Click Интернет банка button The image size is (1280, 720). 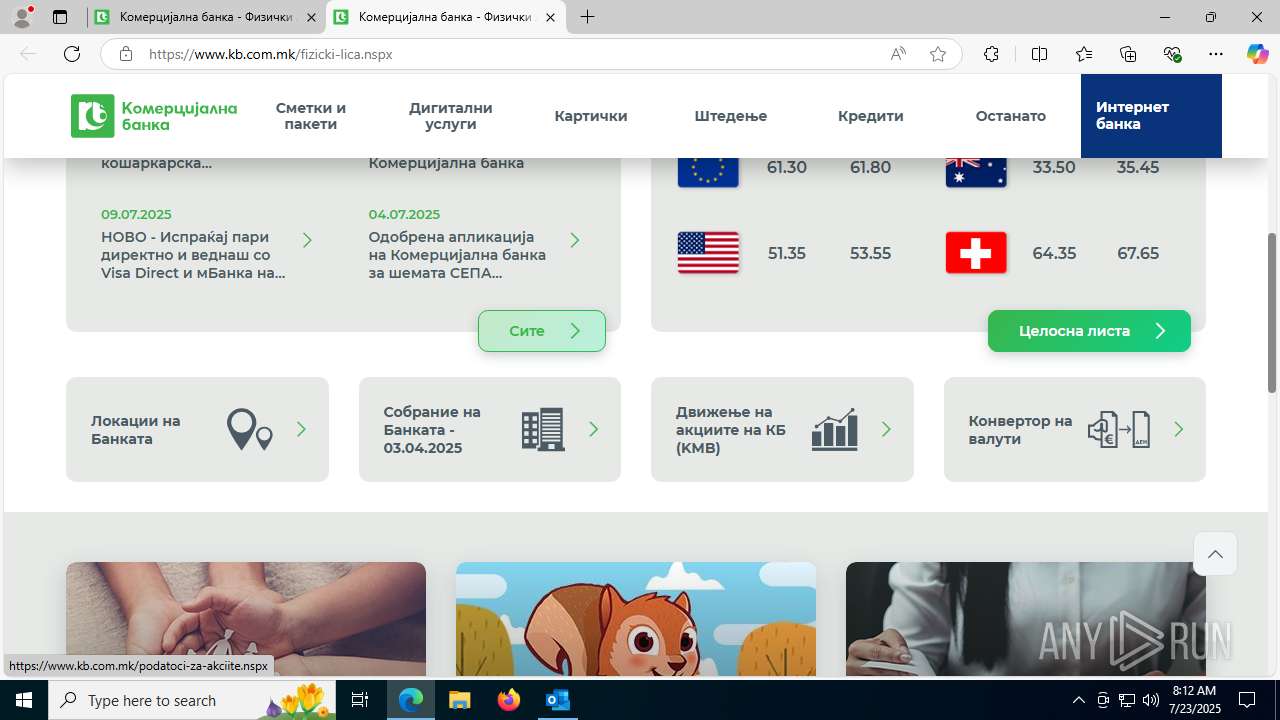[1151, 116]
